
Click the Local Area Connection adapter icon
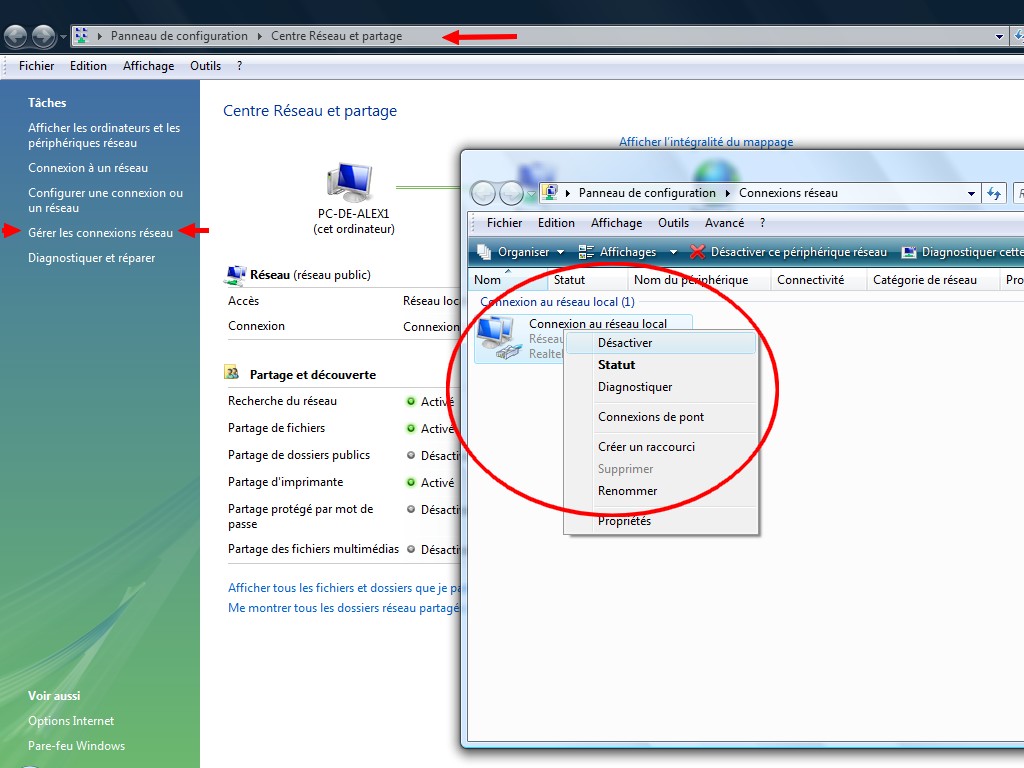pos(497,338)
